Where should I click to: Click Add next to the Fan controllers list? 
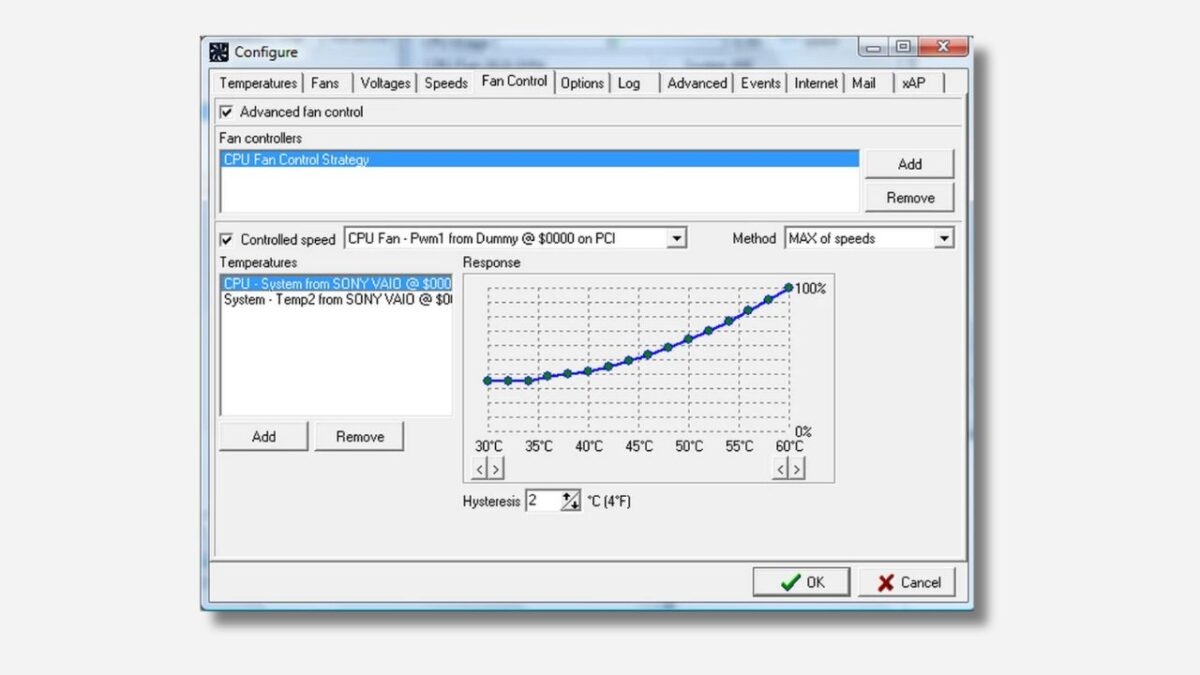tap(908, 163)
